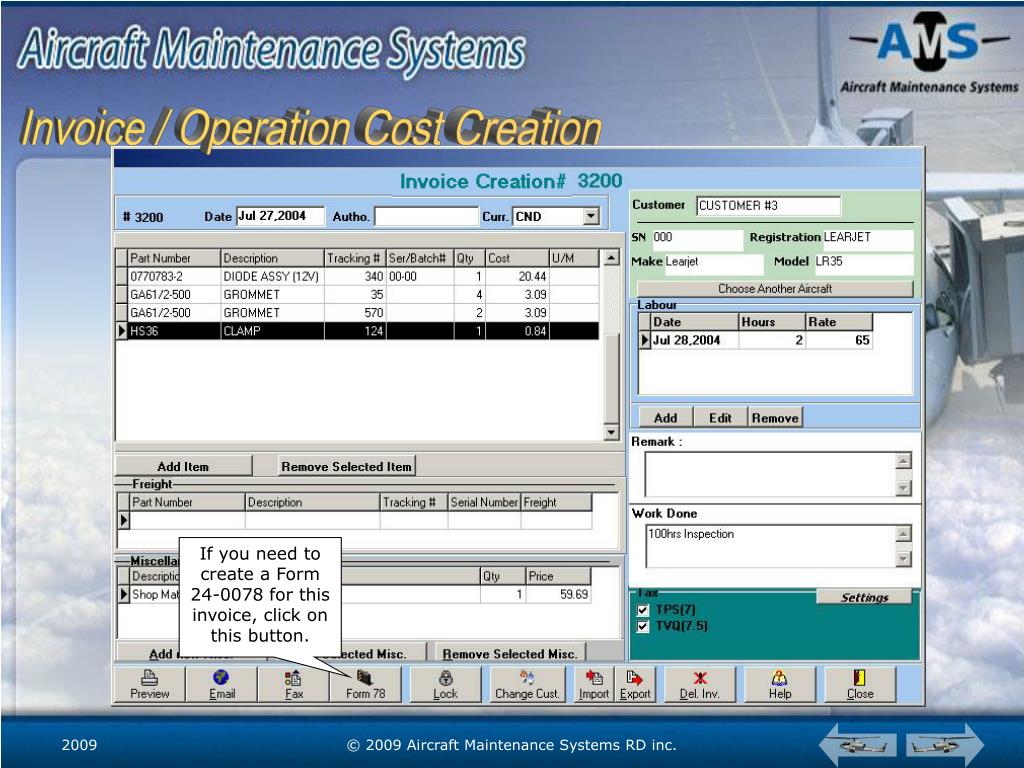The image size is (1024, 768).
Task: Click the Model field showing LR35
Action: point(863,262)
